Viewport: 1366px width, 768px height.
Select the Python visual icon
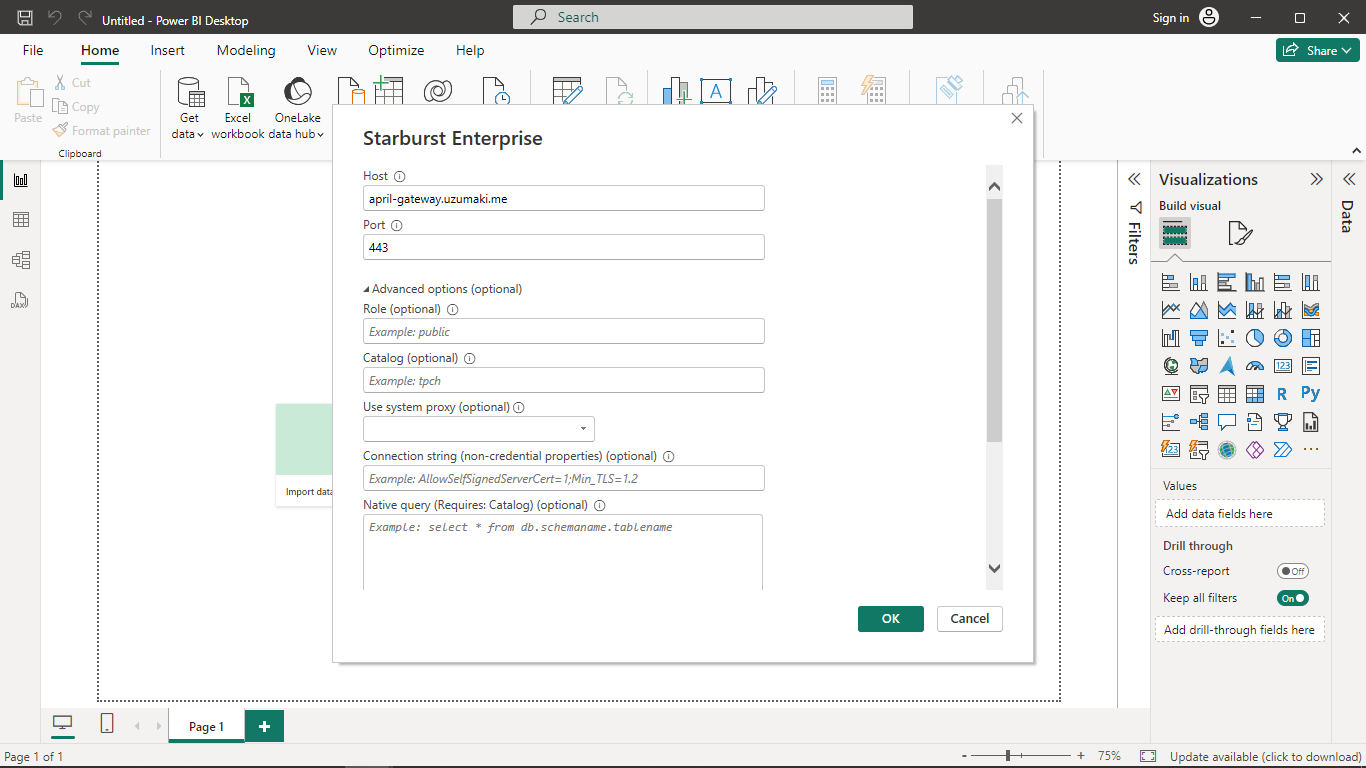point(1310,394)
